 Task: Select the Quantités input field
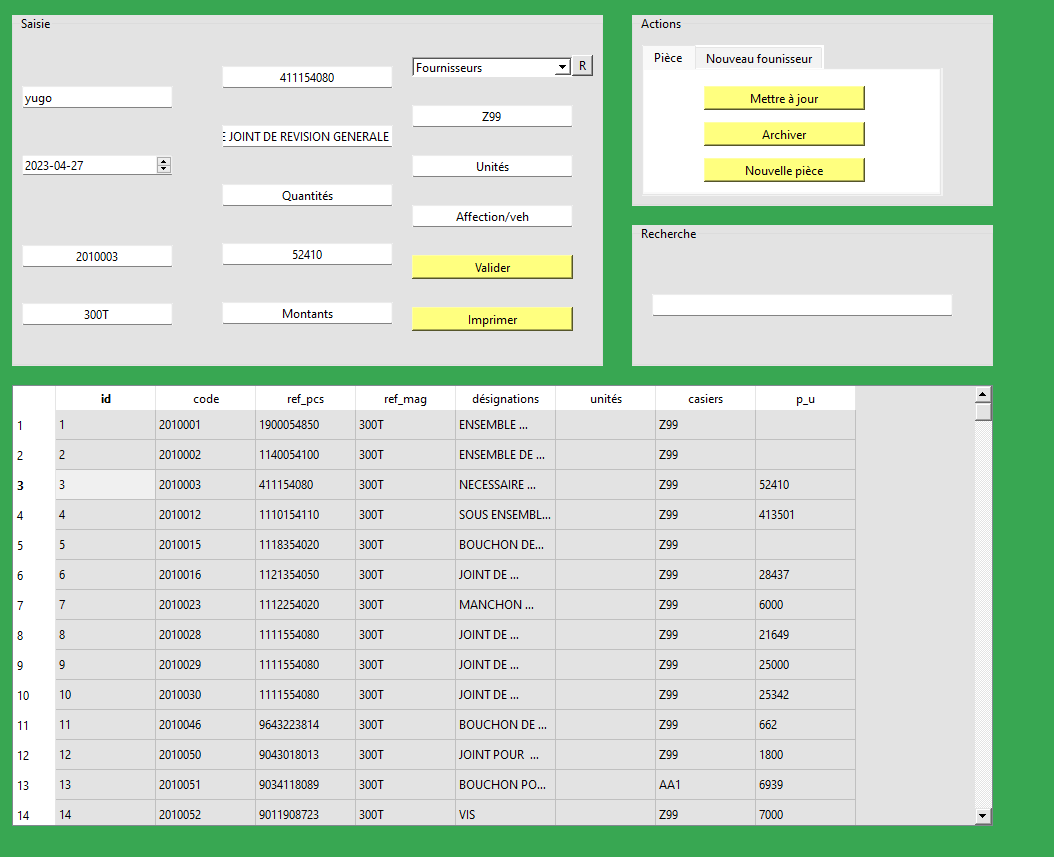point(306,194)
